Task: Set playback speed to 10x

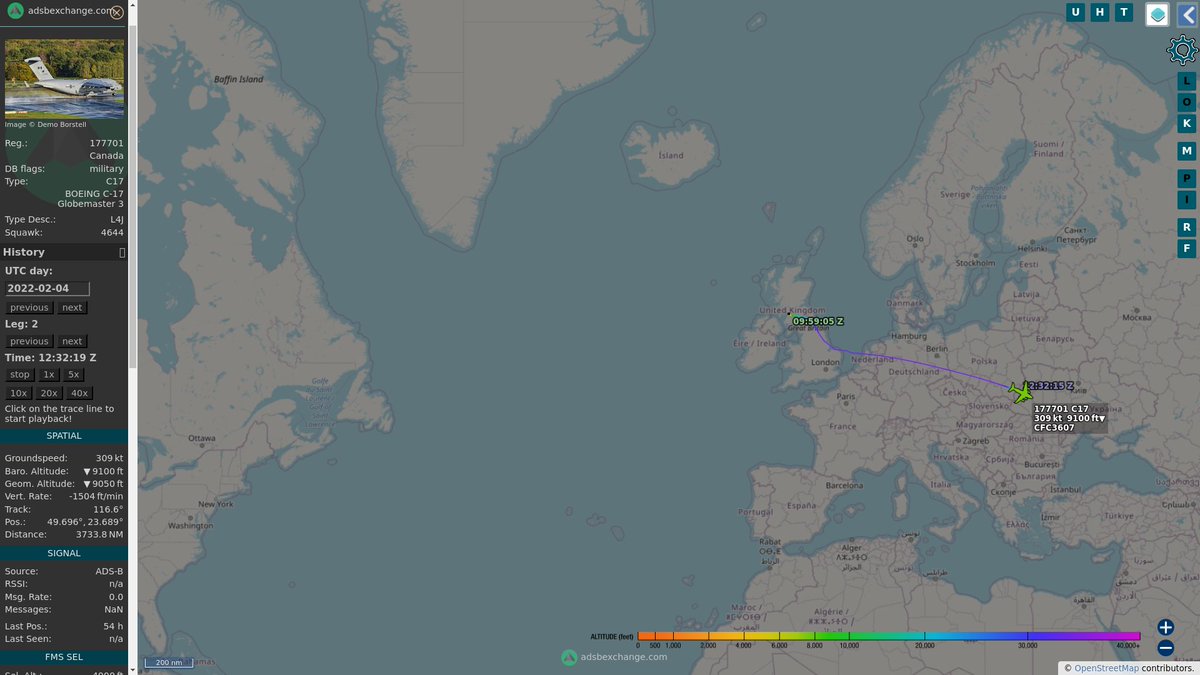Action: 19,393
